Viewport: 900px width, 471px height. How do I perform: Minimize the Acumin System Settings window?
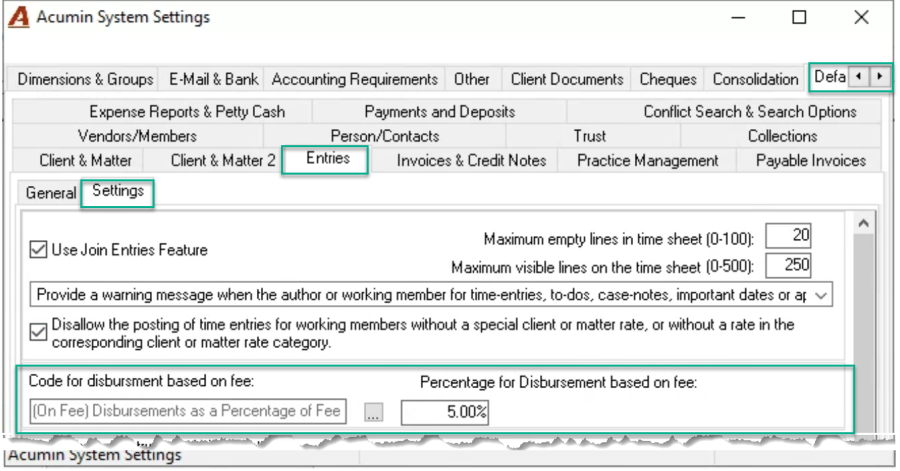tap(738, 18)
